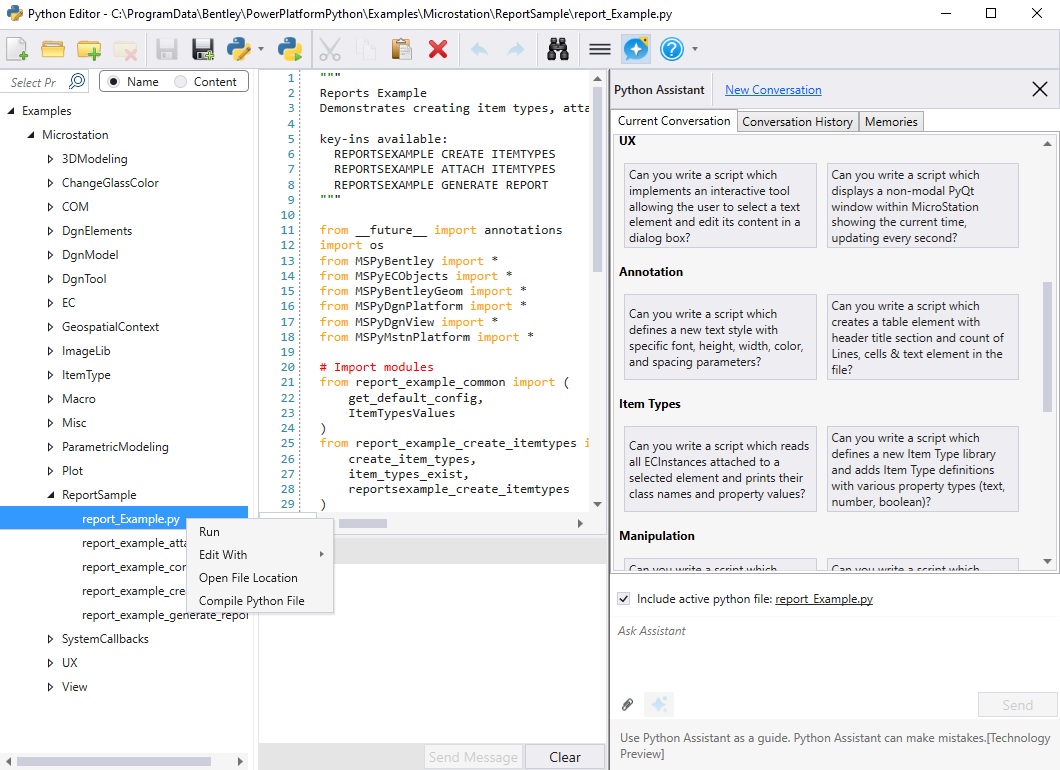Click the Save All floppy disk icon
This screenshot has height=770, width=1060.
pos(202,49)
